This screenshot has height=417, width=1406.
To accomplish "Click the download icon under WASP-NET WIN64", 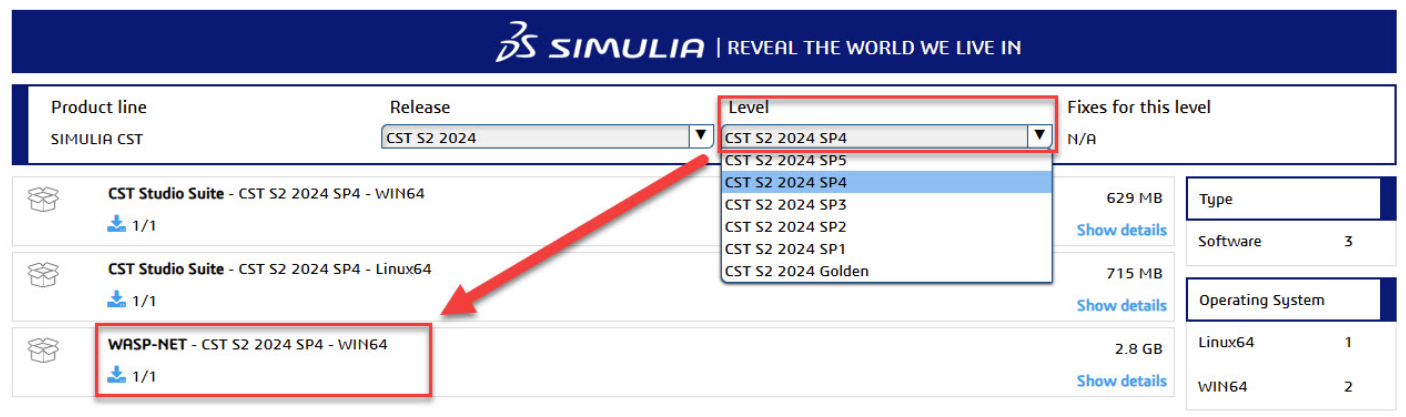I will 117,376.
